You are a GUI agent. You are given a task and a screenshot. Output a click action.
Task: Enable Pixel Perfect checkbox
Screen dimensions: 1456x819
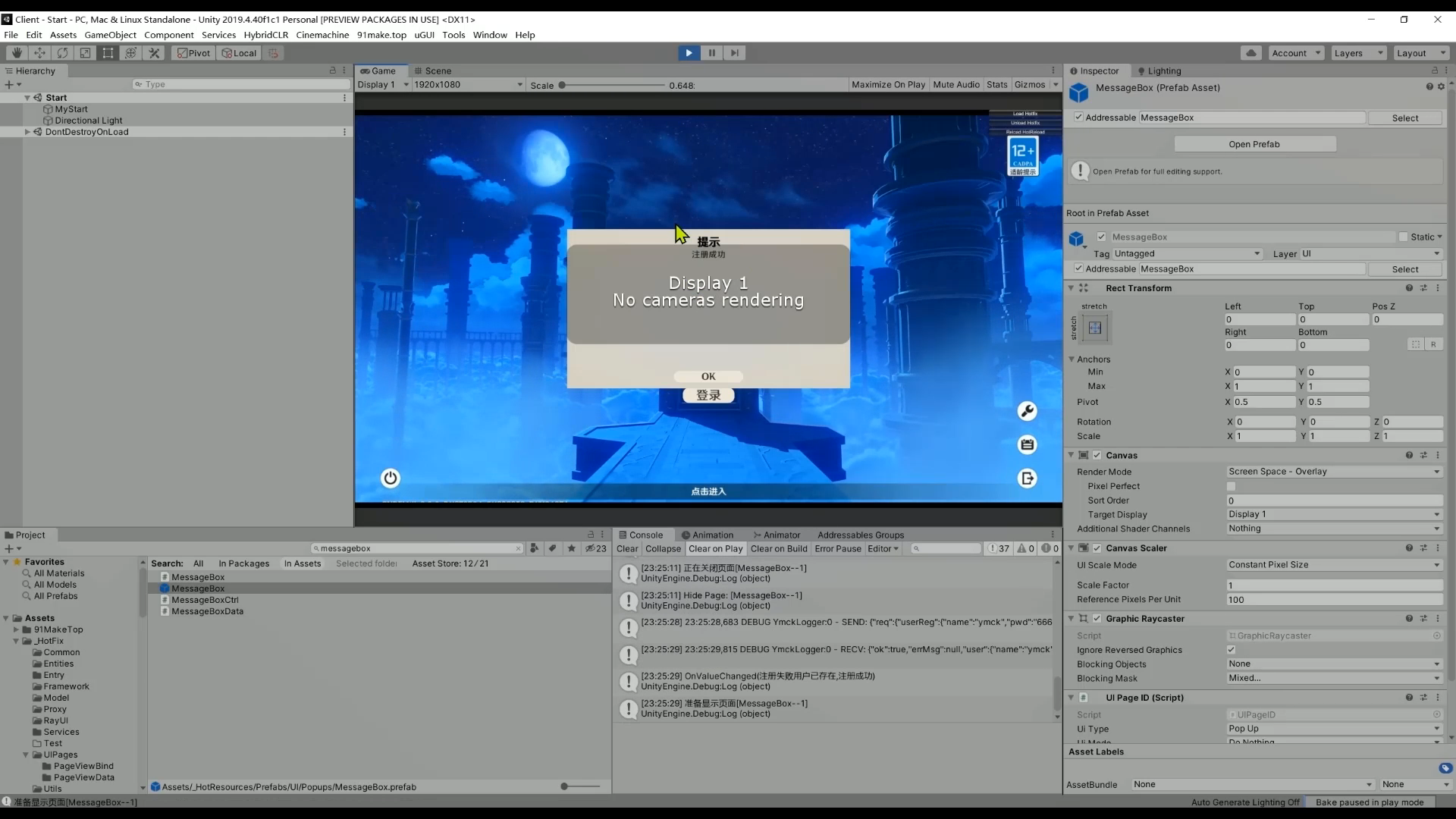(x=1232, y=486)
